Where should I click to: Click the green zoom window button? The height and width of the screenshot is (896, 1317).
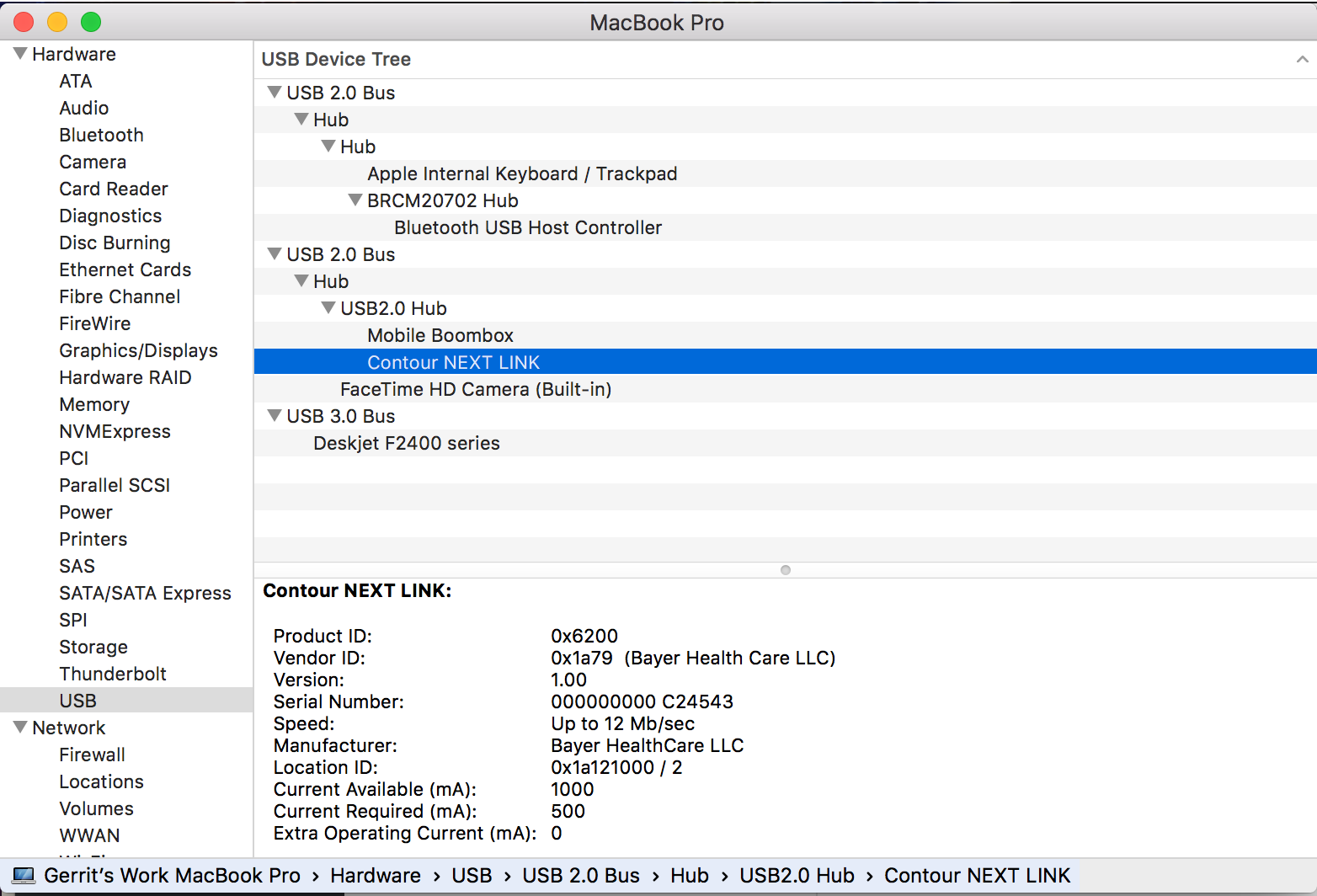(91, 22)
